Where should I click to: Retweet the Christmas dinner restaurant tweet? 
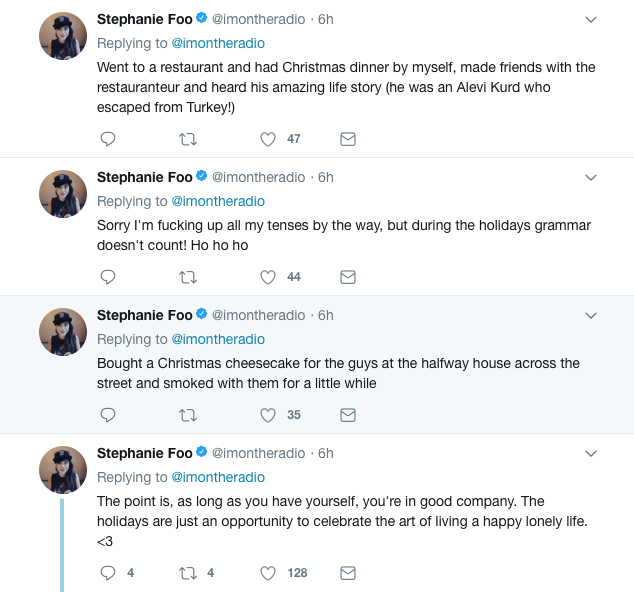[187, 139]
